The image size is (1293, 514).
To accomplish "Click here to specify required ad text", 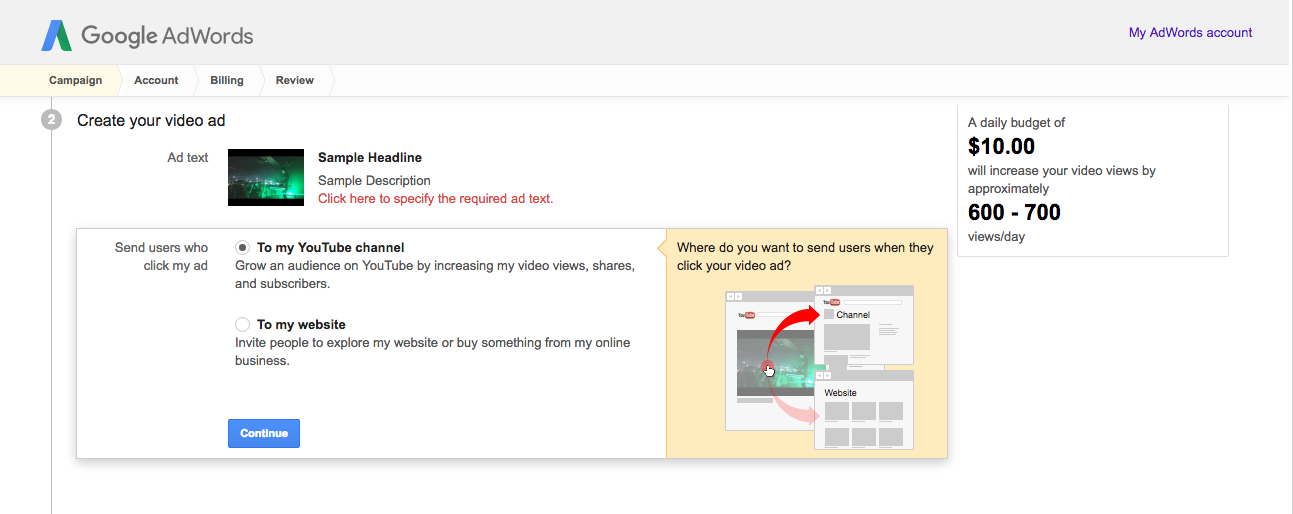I will 435,198.
